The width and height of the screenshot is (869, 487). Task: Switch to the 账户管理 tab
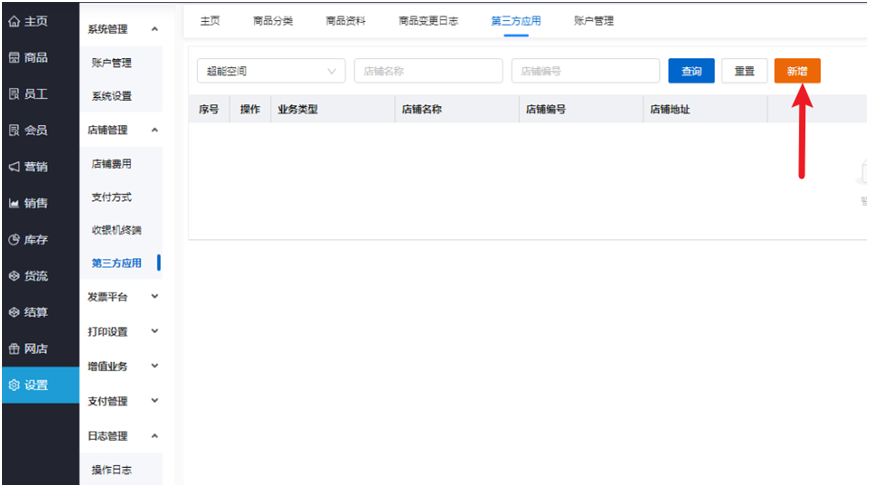[x=594, y=21]
